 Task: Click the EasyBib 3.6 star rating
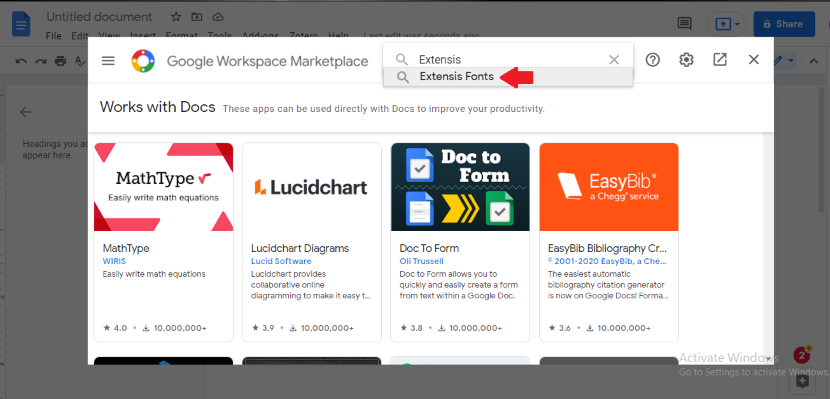coord(560,328)
